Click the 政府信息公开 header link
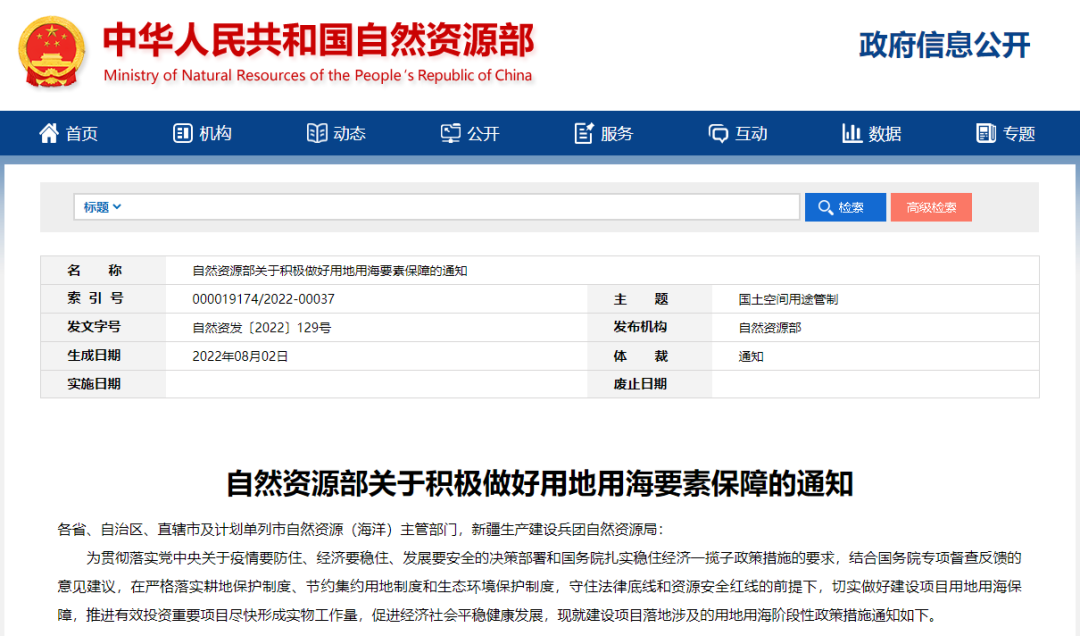This screenshot has height=636, width=1080. tap(944, 45)
